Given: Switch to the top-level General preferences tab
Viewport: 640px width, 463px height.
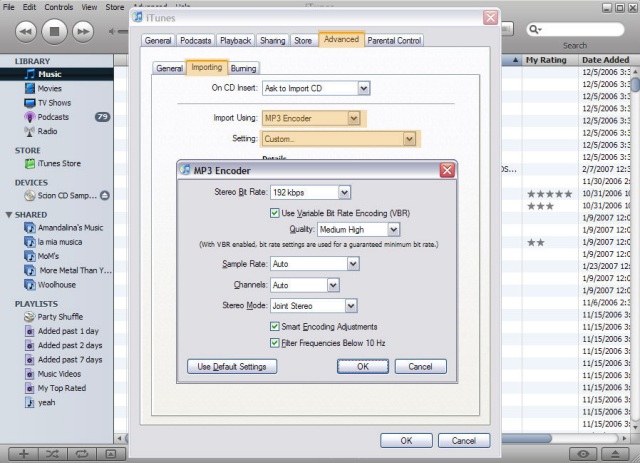Looking at the screenshot, I should point(158,40).
